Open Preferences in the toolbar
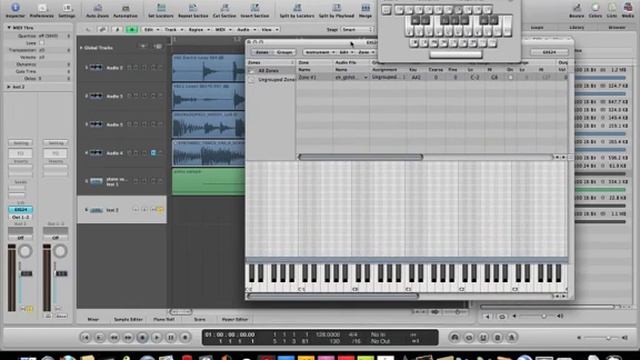This screenshot has height=360, width=640. tap(42, 10)
